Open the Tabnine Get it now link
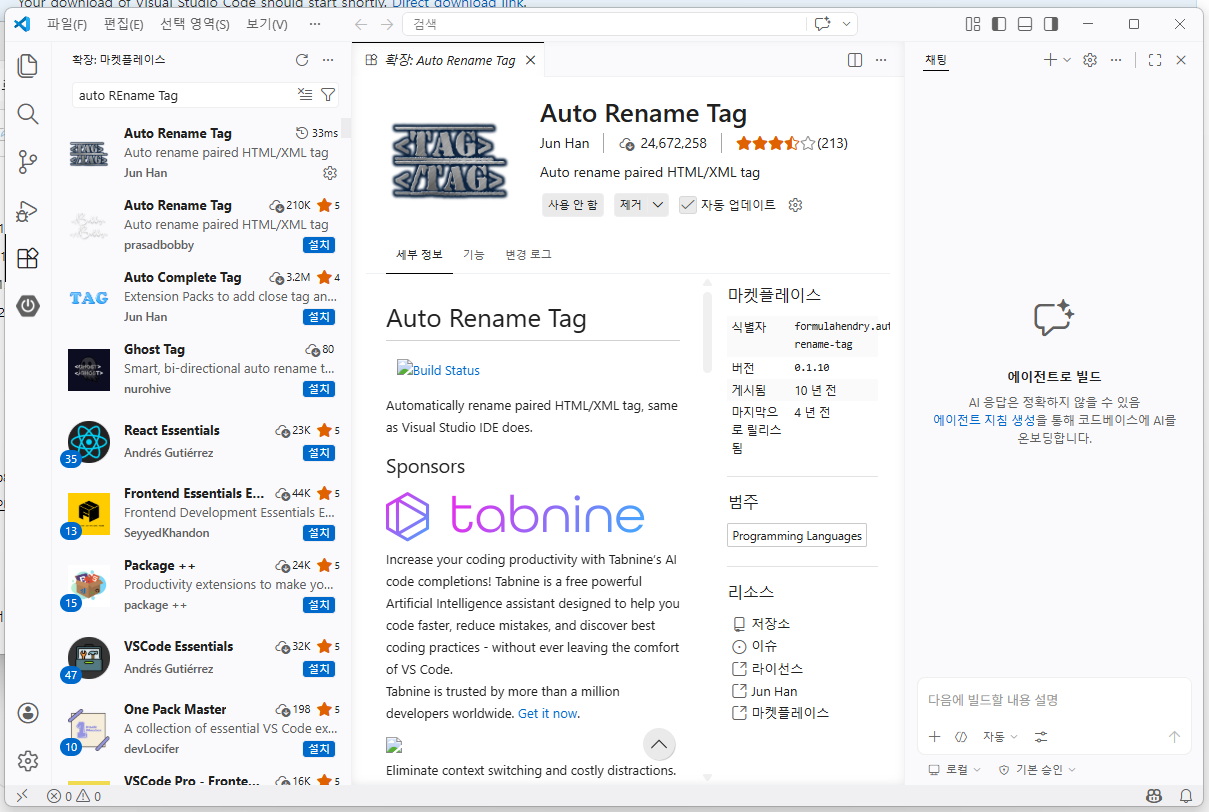Screen dimensions: 1209x812 pos(548,713)
